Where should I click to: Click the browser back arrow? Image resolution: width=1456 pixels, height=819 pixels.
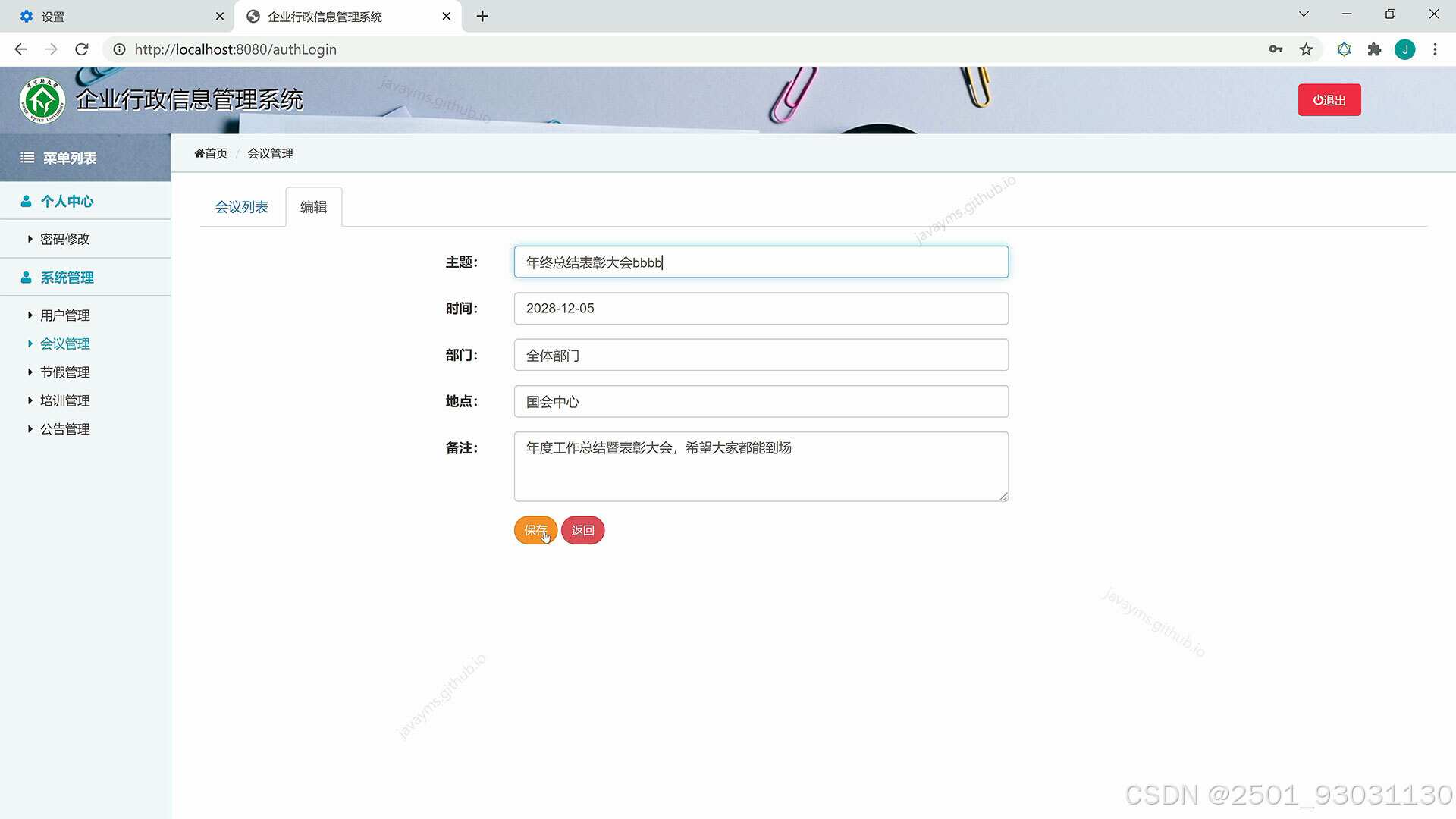(x=20, y=49)
